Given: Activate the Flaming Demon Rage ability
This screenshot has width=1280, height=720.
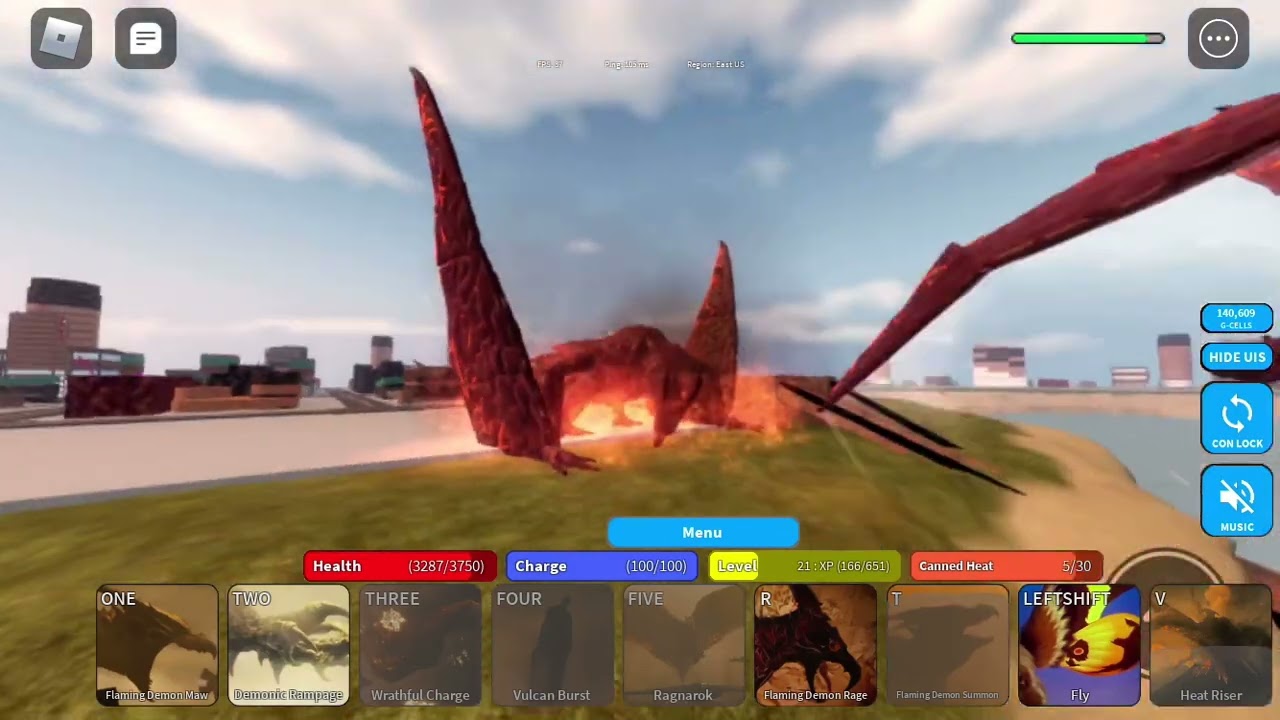Looking at the screenshot, I should (x=815, y=645).
